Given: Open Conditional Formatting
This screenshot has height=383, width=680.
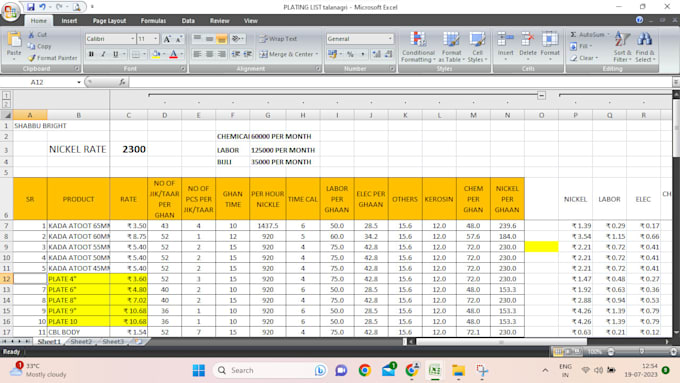Looking at the screenshot, I should point(418,47).
